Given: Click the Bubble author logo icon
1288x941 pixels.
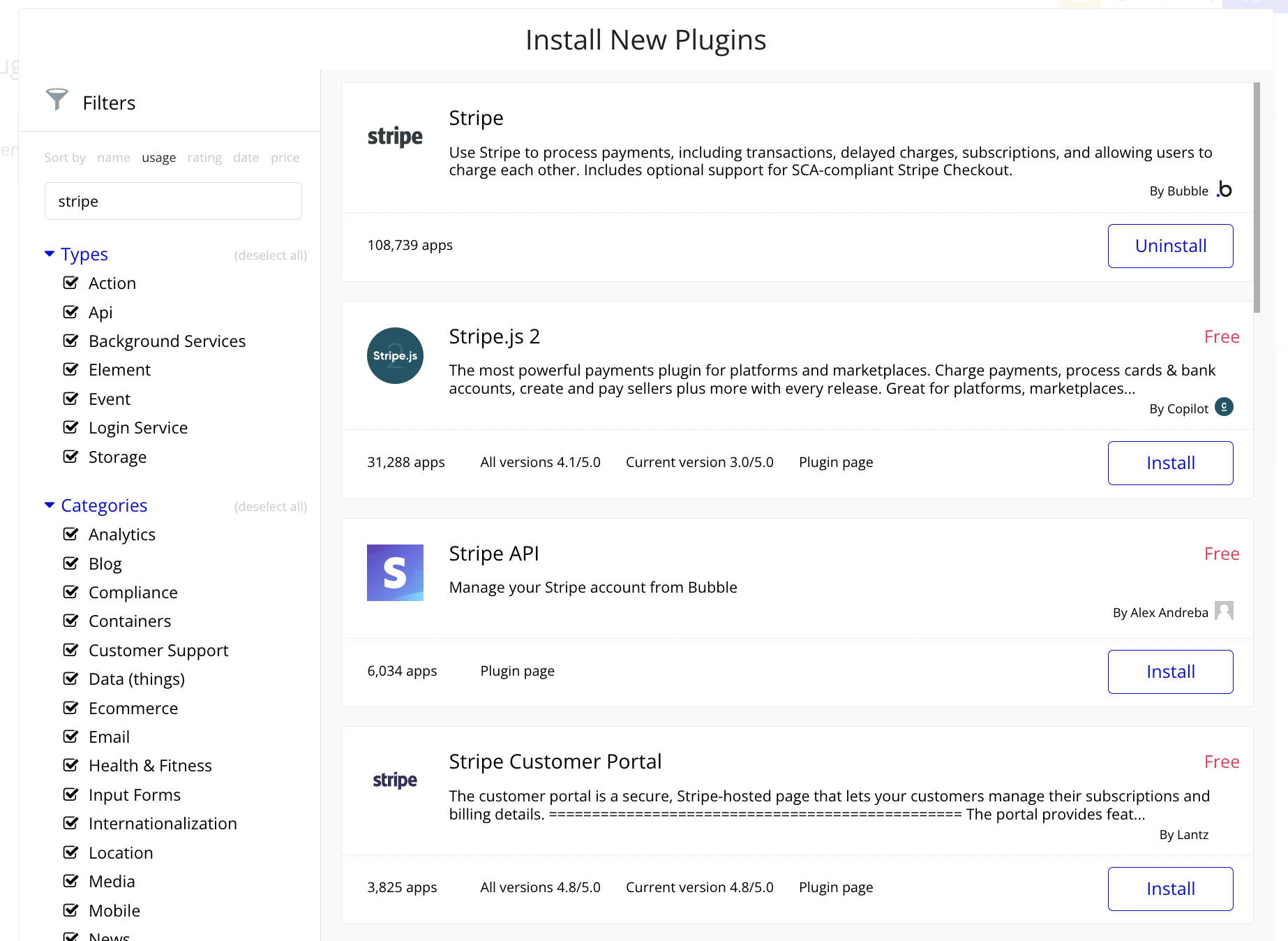Looking at the screenshot, I should coord(1225,190).
